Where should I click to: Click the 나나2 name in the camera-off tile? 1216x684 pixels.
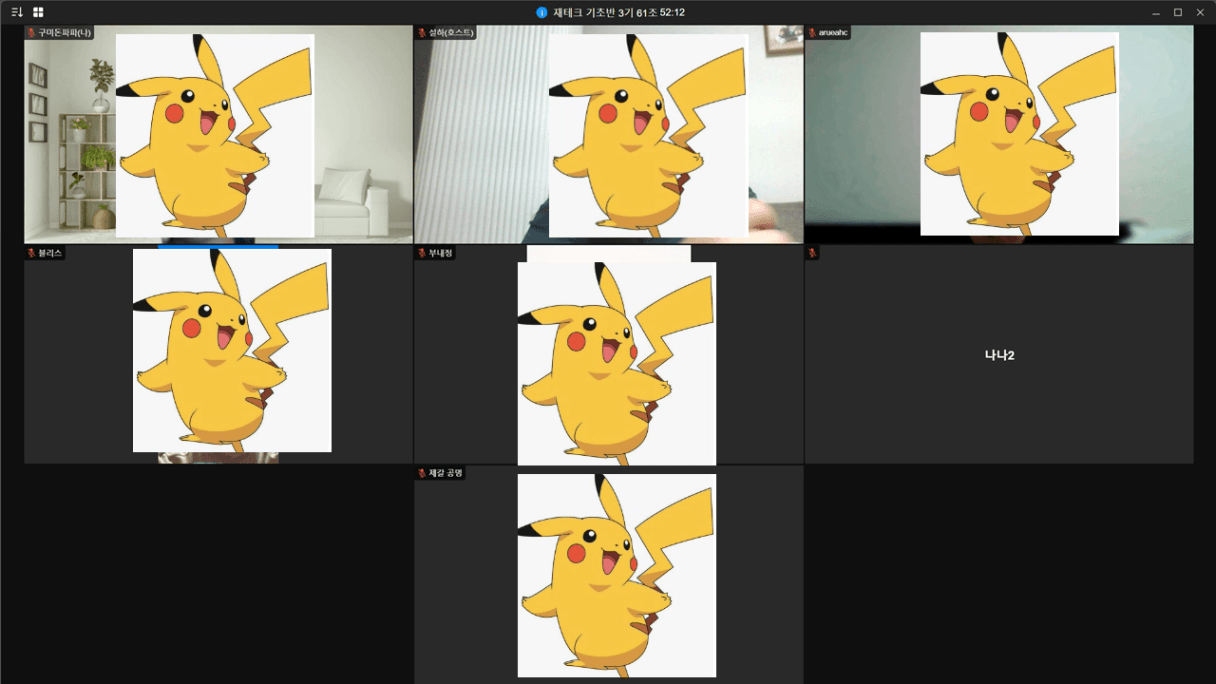(999, 355)
